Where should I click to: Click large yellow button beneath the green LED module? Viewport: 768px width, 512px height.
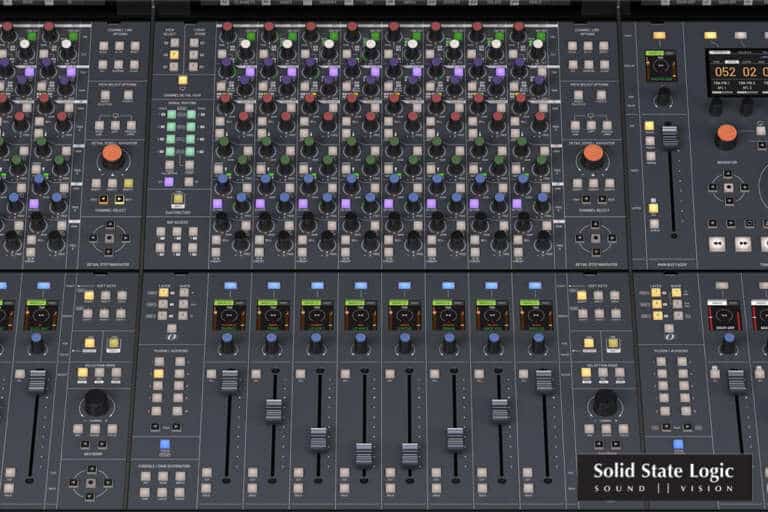click(x=177, y=199)
